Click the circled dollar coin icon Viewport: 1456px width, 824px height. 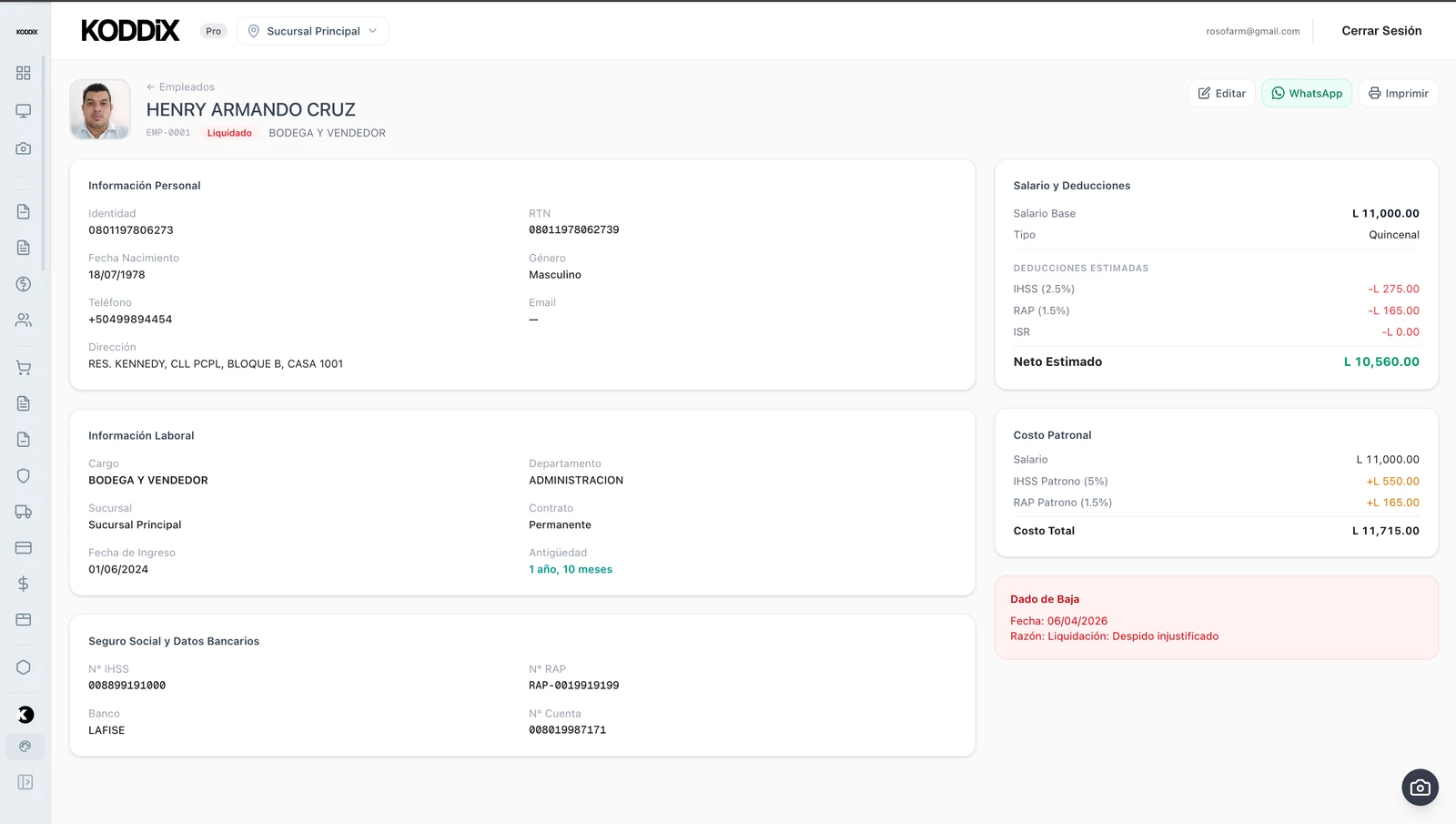point(24,284)
